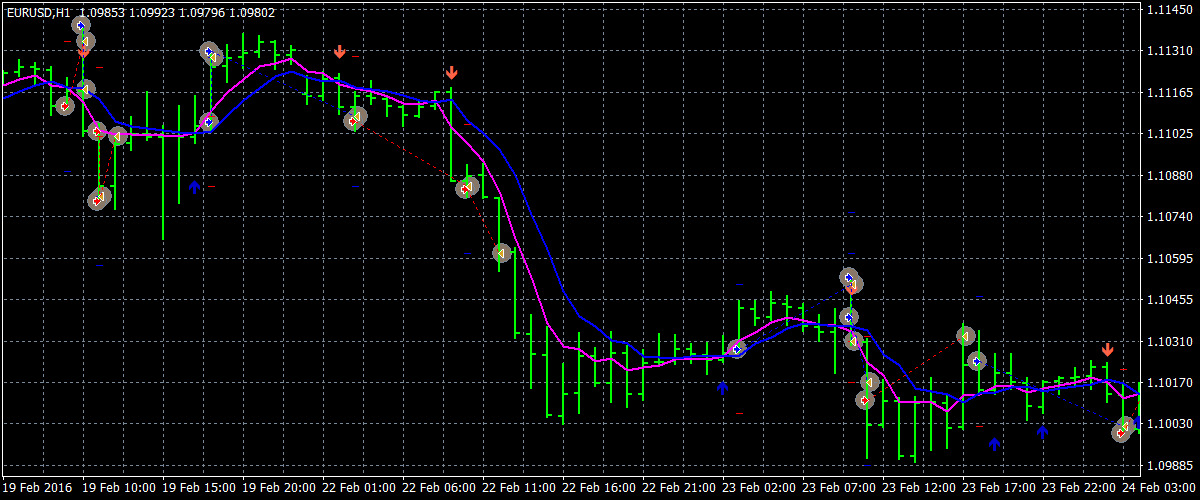Image resolution: width=1200 pixels, height=500 pixels.
Task: Click the 22 Feb 21:00 time label
Action: pos(680,488)
